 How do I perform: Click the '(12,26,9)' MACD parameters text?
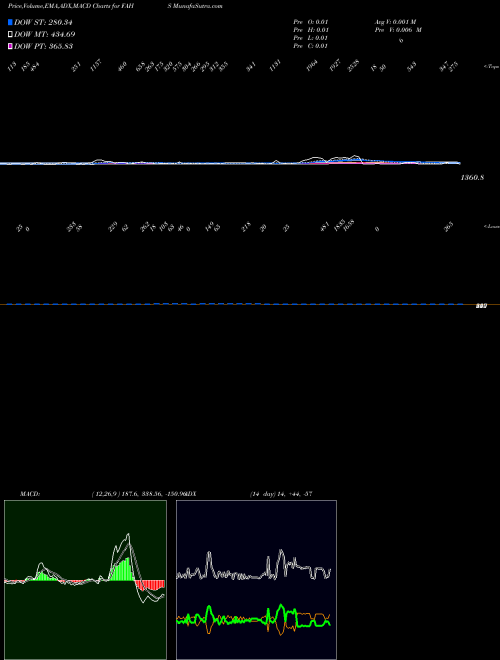point(106,494)
